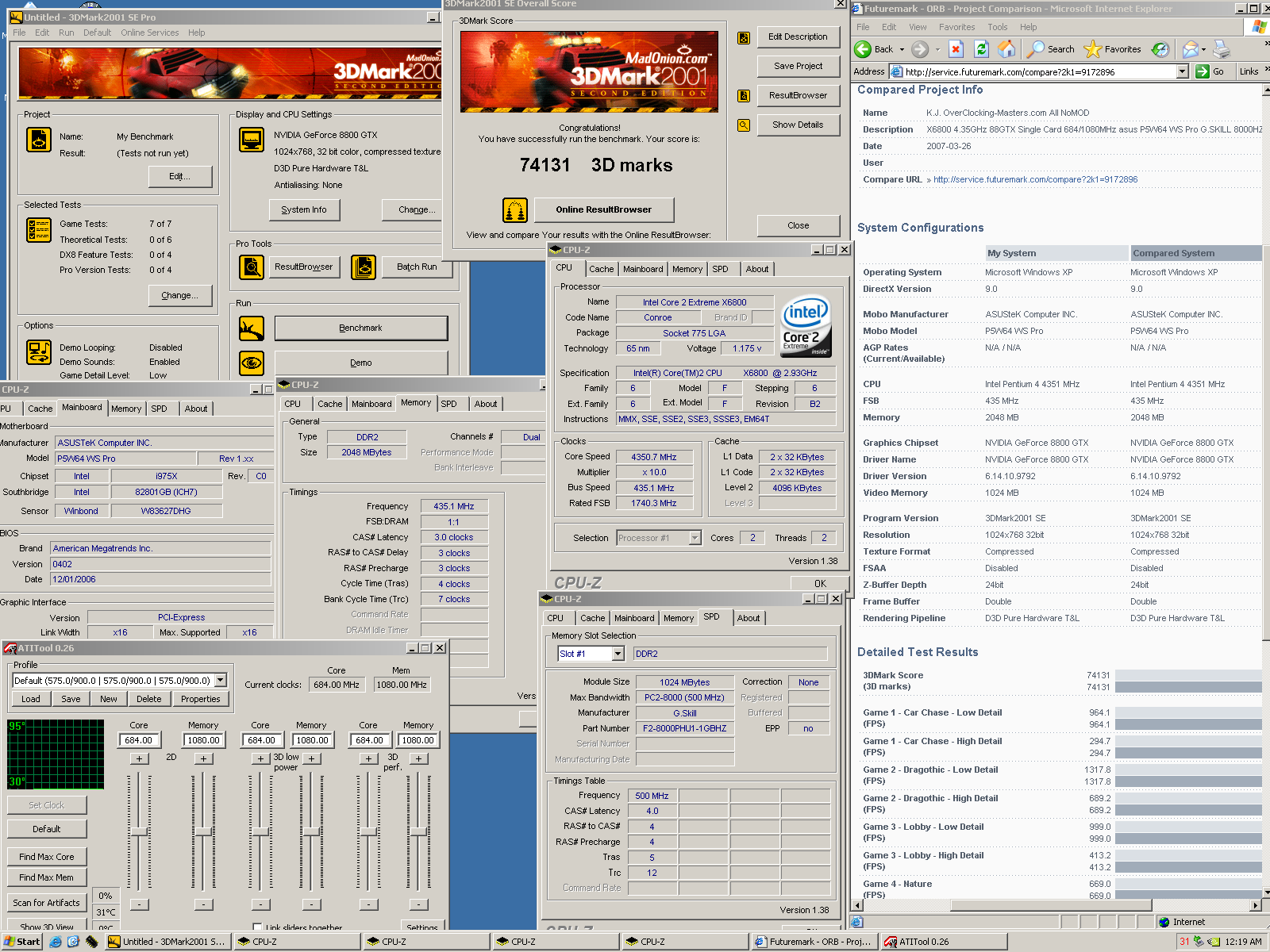The height and width of the screenshot is (952, 1270).
Task: Click the minus button below 3D perf Memory slider
Action: pos(419,904)
